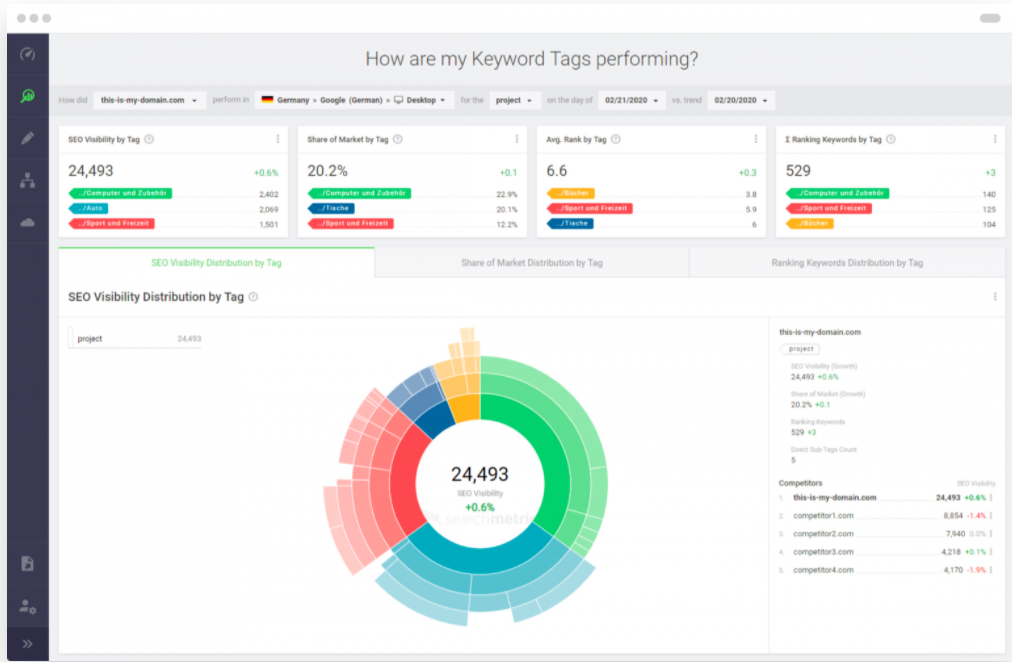Click the project label button under the domain name
This screenshot has width=1012, height=662.
pyautogui.click(x=799, y=349)
